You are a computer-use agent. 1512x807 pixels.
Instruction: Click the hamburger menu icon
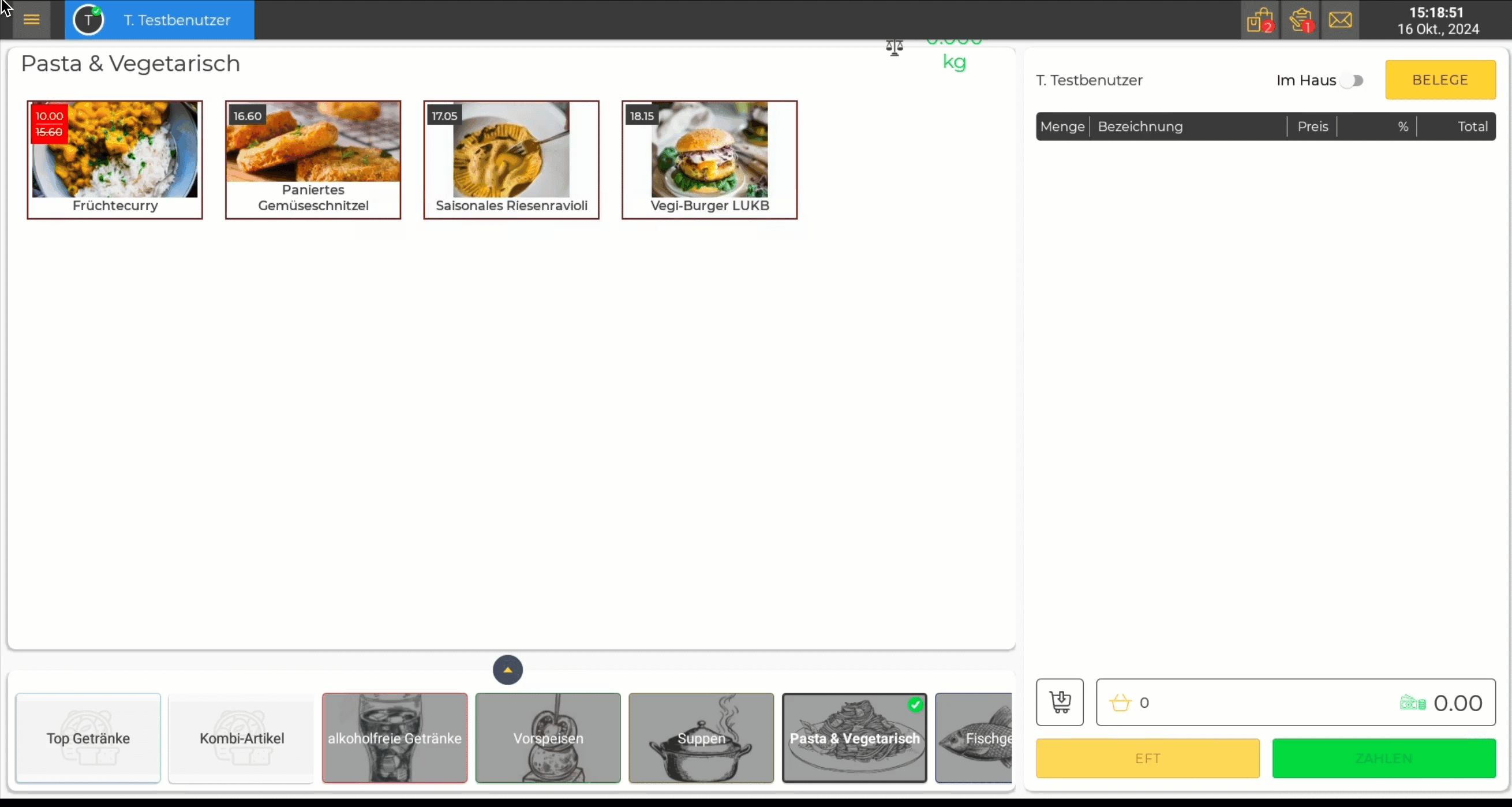[31, 19]
